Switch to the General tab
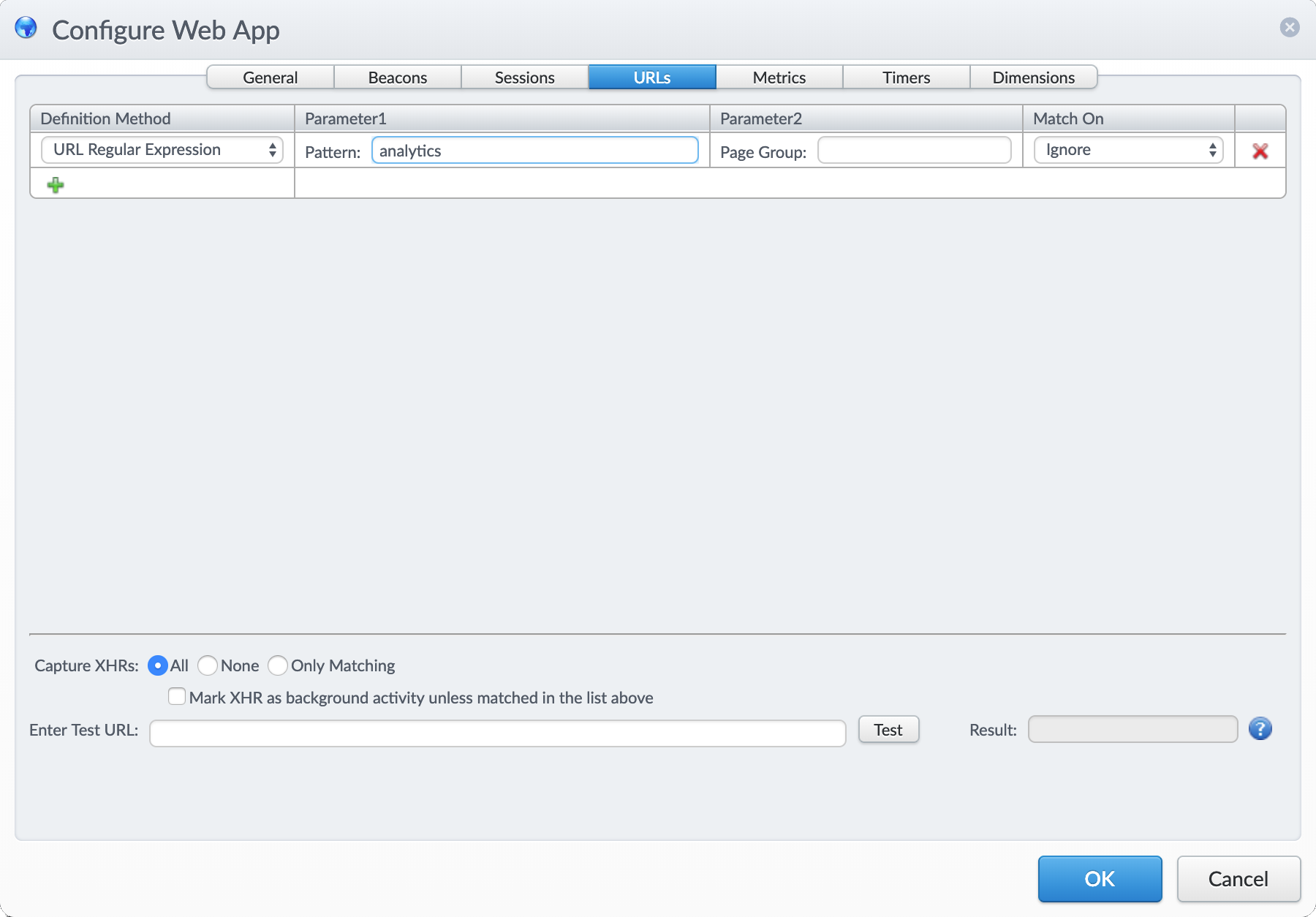Screen dimensions: 1316x917 tap(270, 78)
